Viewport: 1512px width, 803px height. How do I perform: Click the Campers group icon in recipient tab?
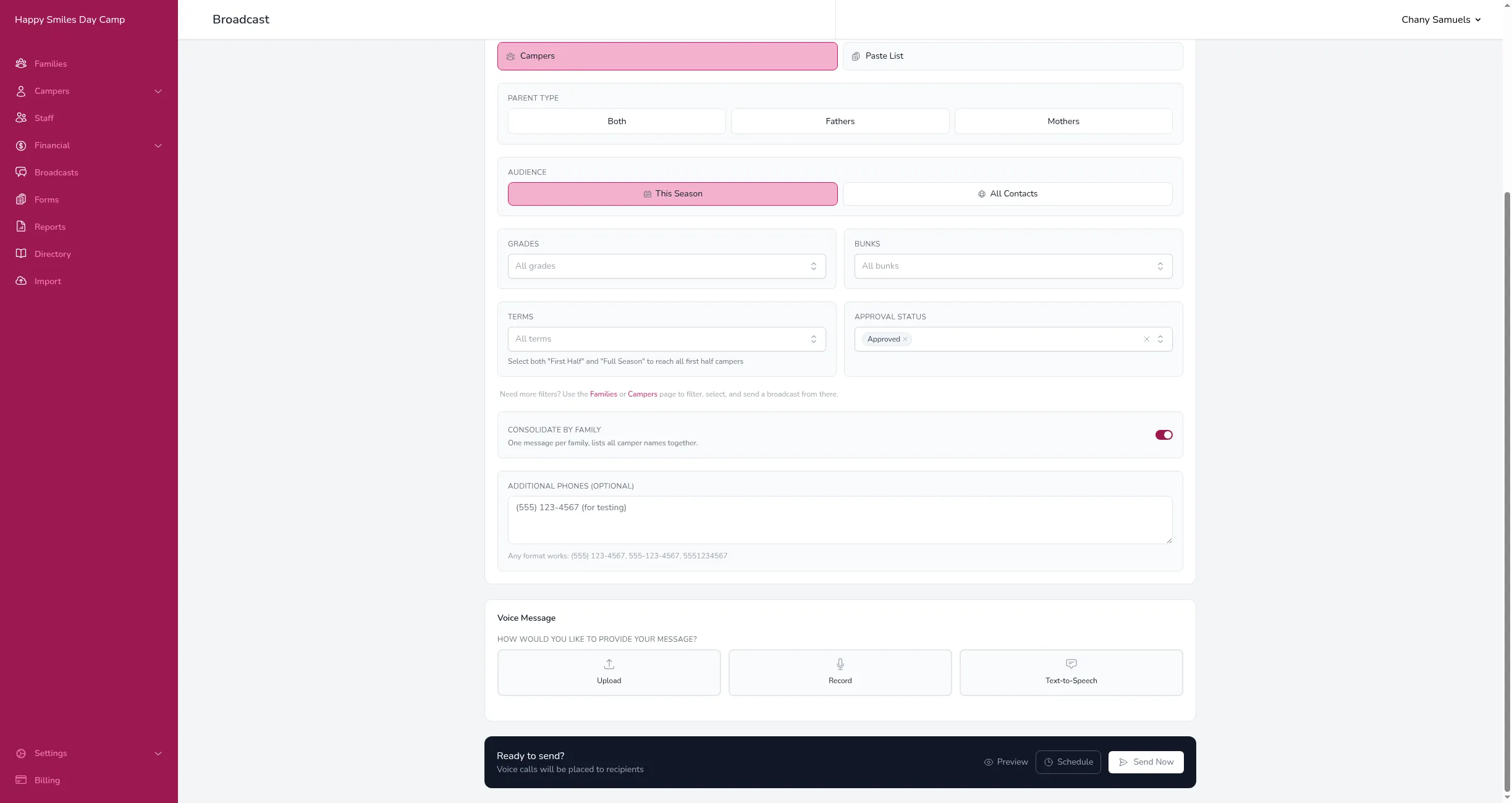pyautogui.click(x=510, y=56)
